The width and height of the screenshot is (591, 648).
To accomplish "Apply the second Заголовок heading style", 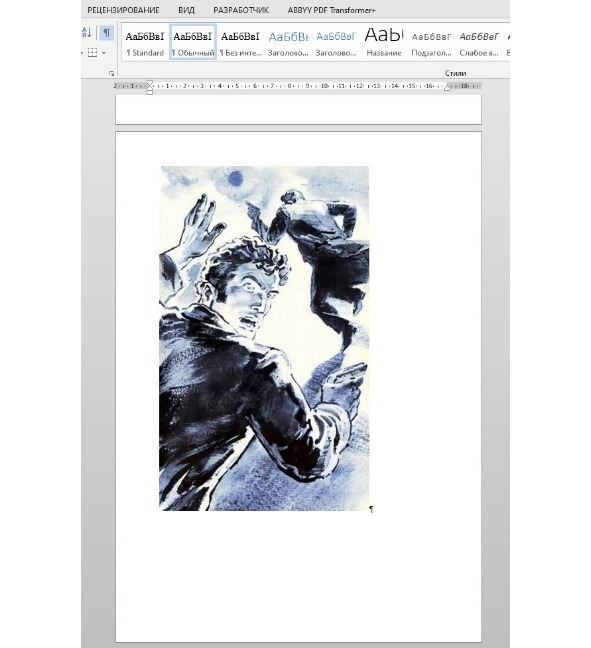I will tap(336, 43).
